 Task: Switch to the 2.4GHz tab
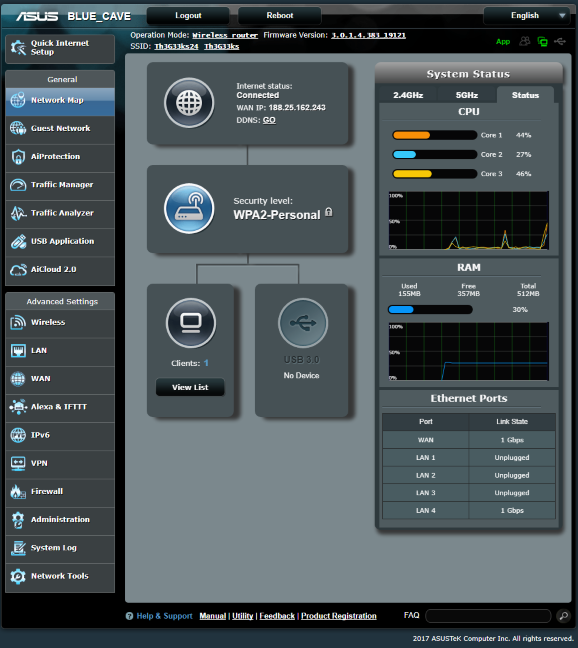click(x=408, y=95)
